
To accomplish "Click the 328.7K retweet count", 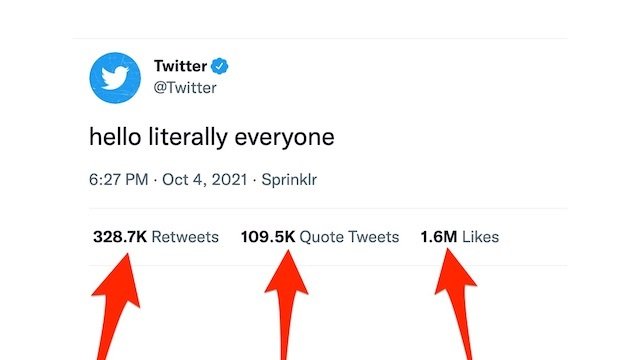I will tap(120, 237).
